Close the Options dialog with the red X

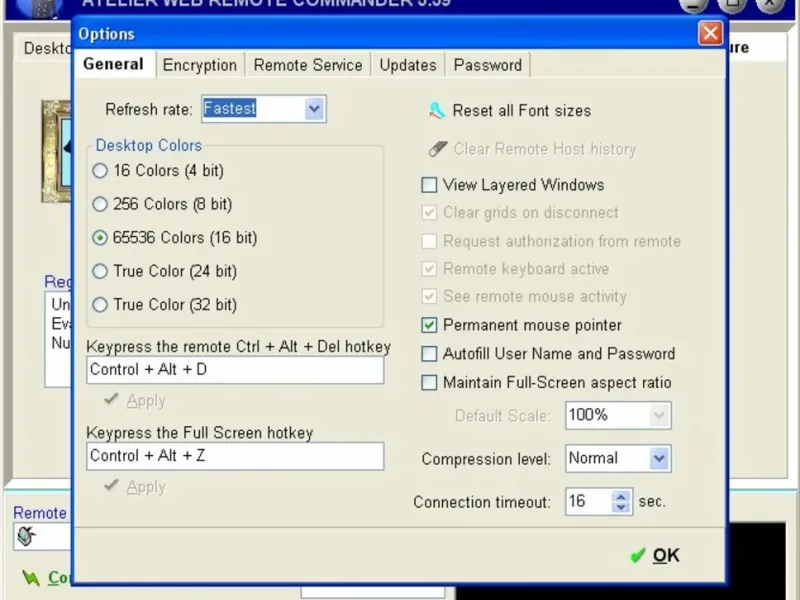tap(710, 34)
